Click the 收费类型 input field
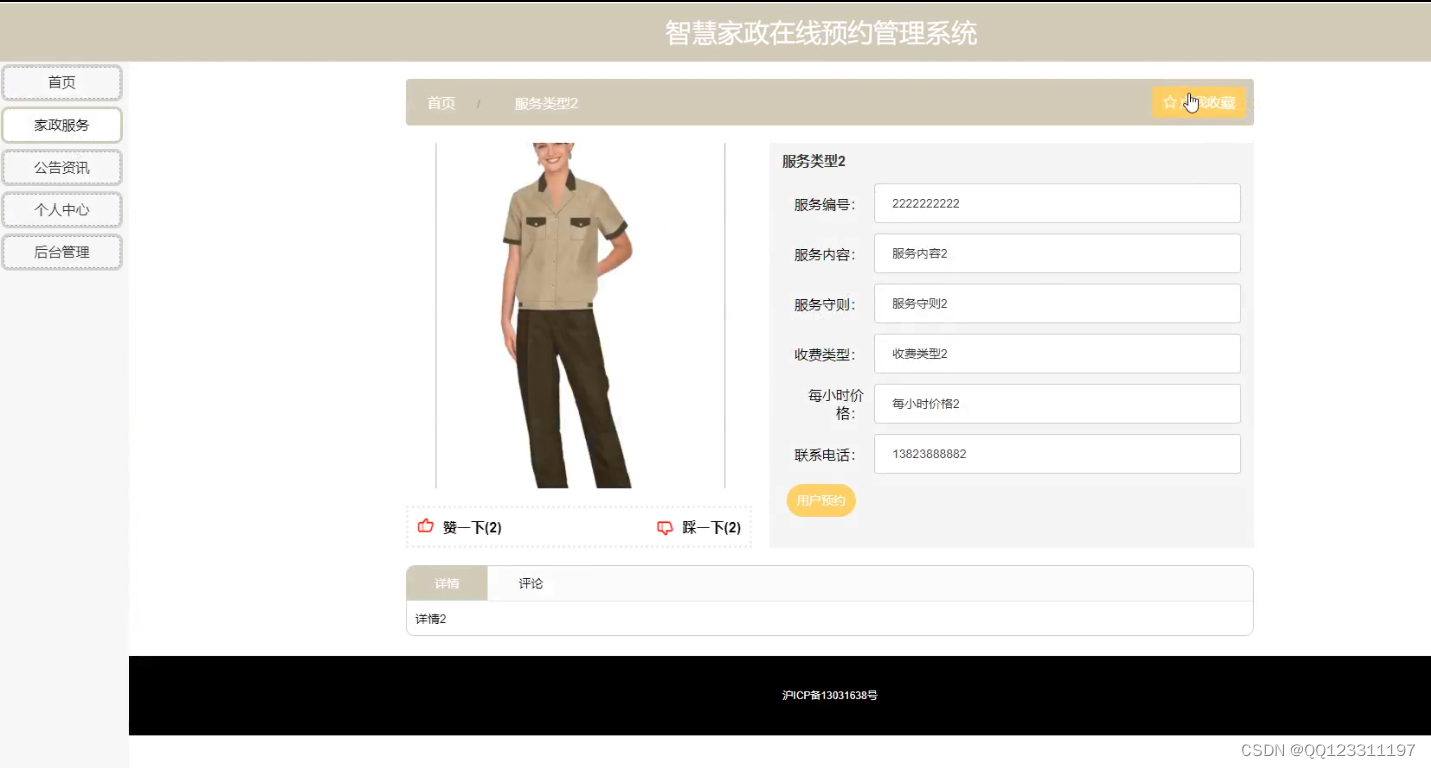 point(1056,353)
